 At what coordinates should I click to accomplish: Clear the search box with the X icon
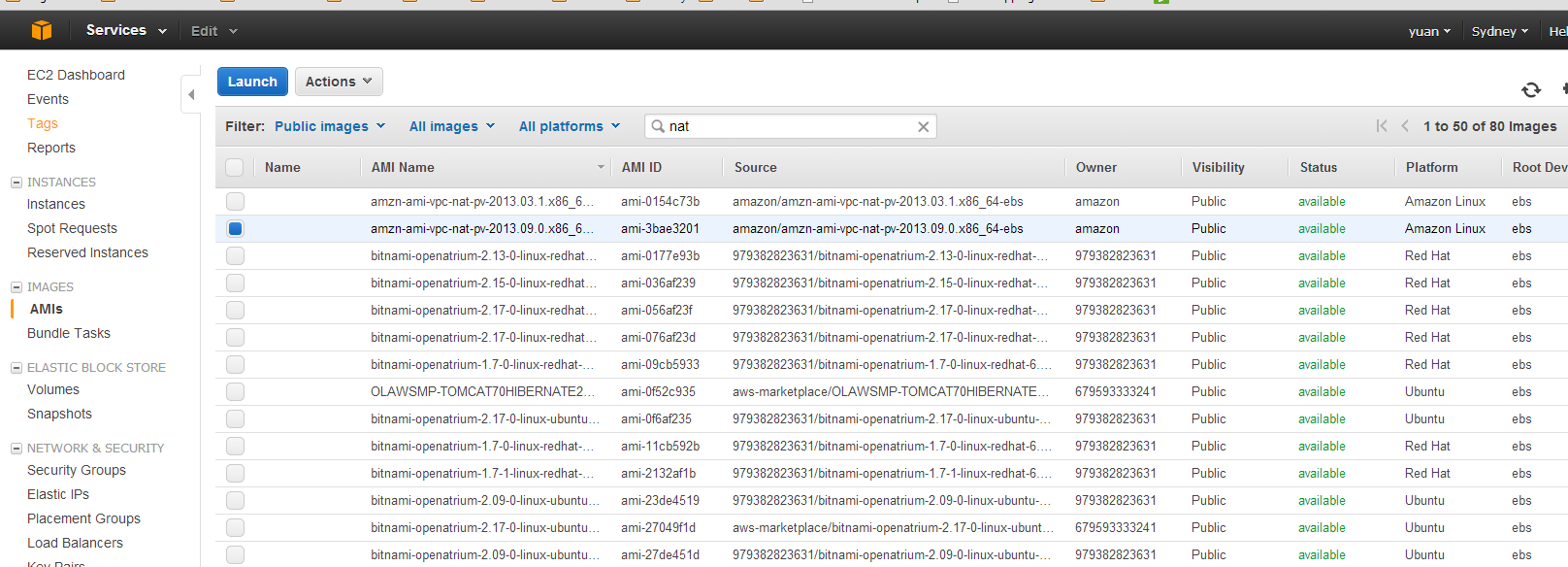pyautogui.click(x=923, y=126)
